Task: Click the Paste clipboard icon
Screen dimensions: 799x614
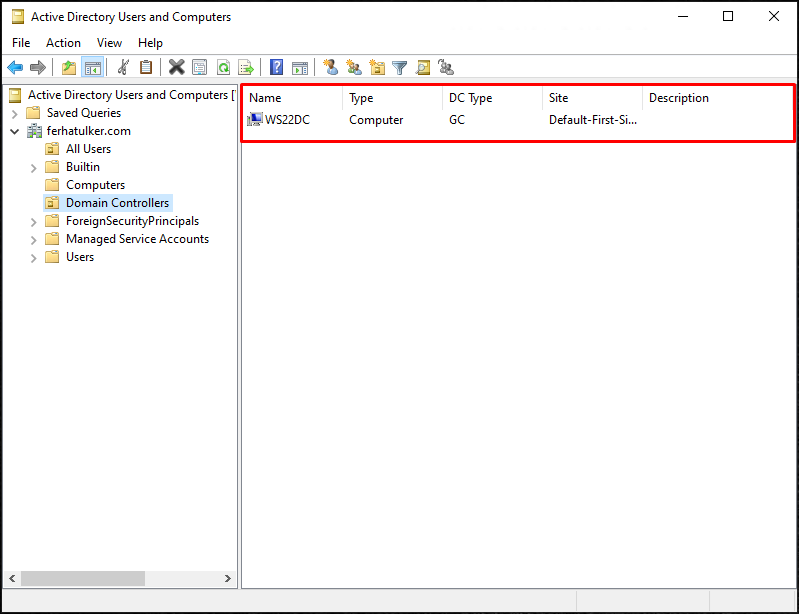Action: tap(146, 67)
